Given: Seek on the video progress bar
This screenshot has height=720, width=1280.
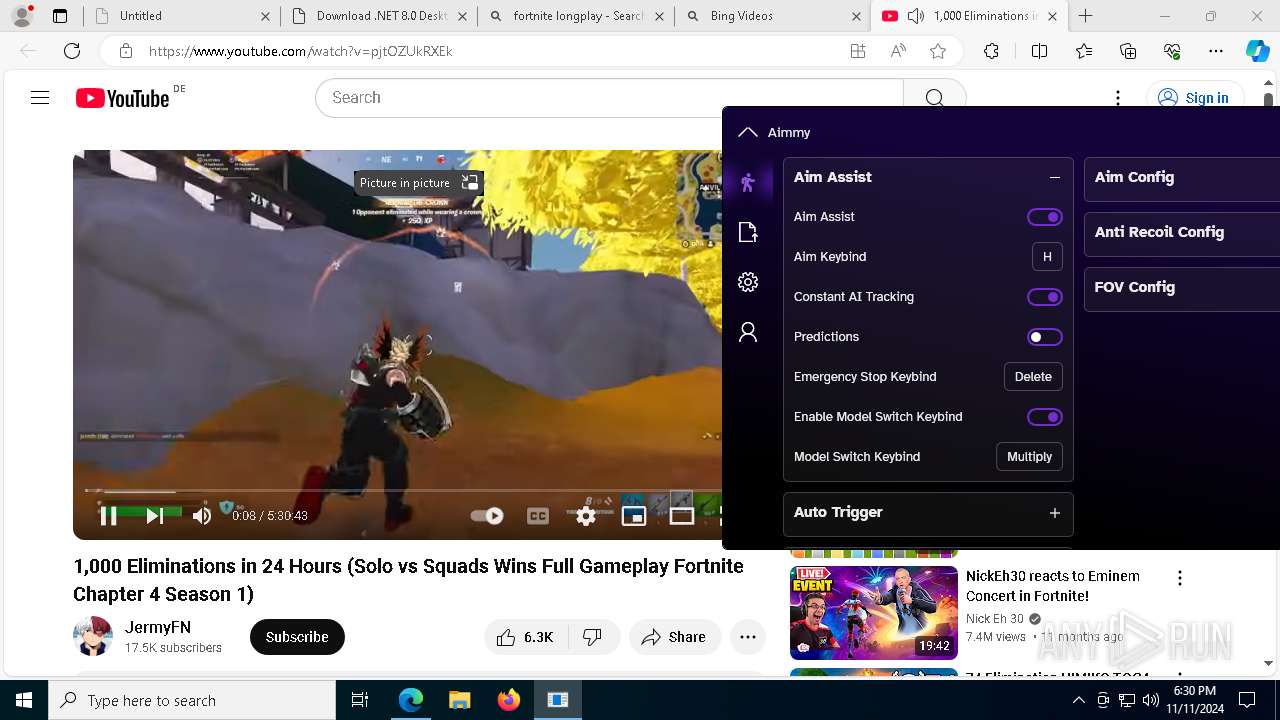Looking at the screenshot, I should (403, 491).
